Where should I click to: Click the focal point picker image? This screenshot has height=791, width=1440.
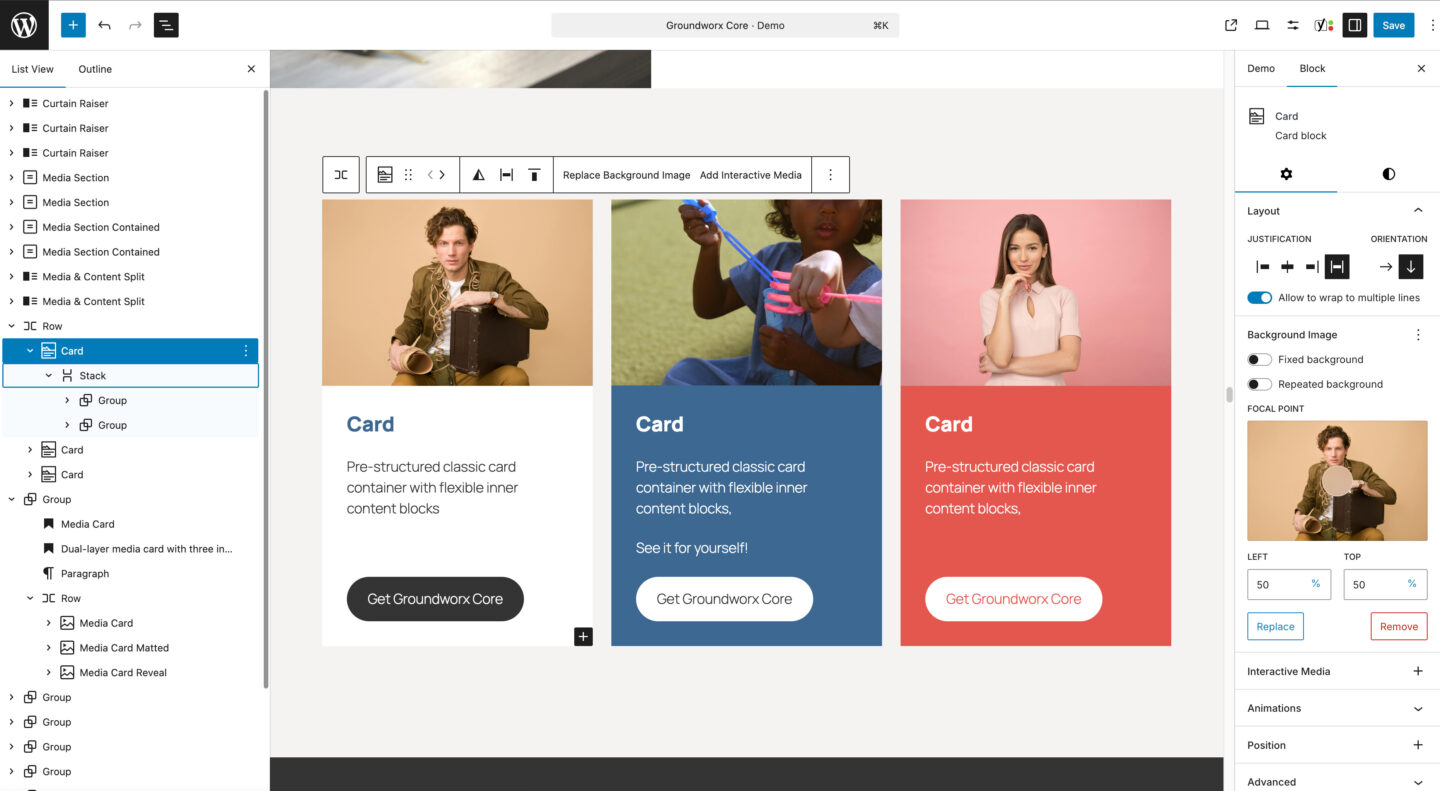click(x=1337, y=481)
